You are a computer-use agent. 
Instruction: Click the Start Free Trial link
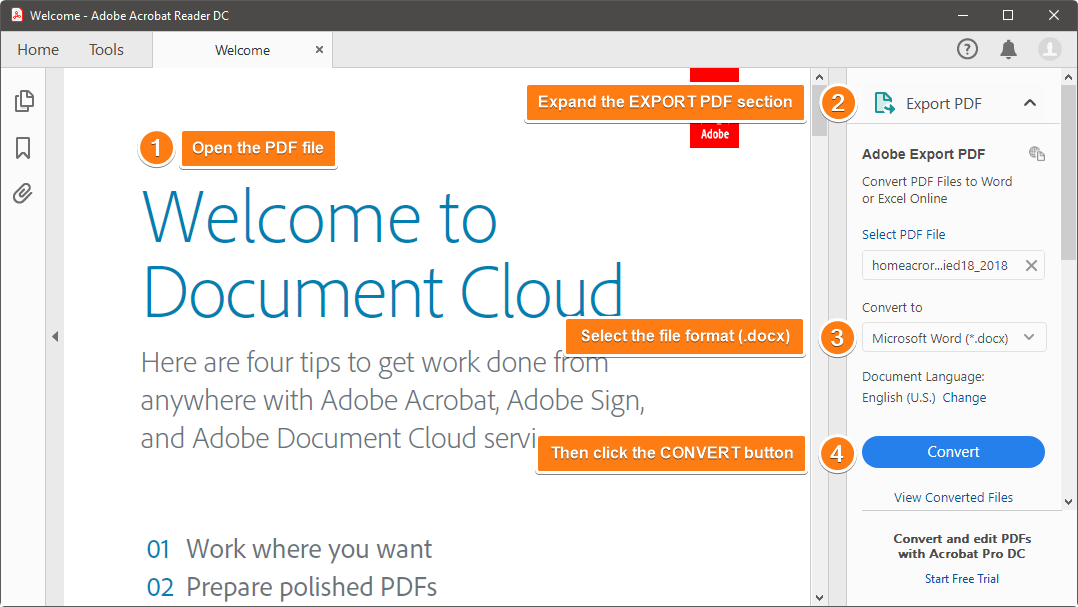point(961,578)
